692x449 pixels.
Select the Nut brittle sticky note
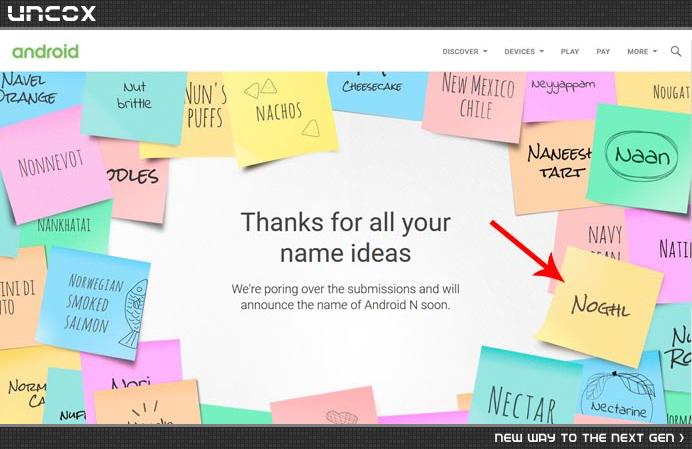click(134, 106)
